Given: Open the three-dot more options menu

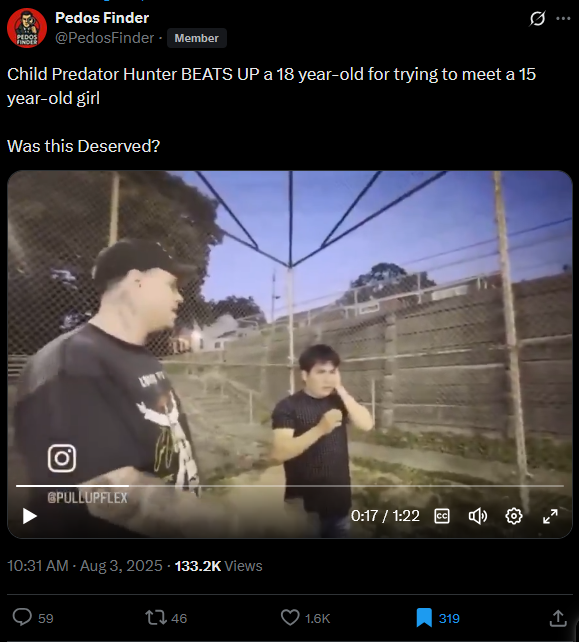Looking at the screenshot, I should click(x=563, y=18).
